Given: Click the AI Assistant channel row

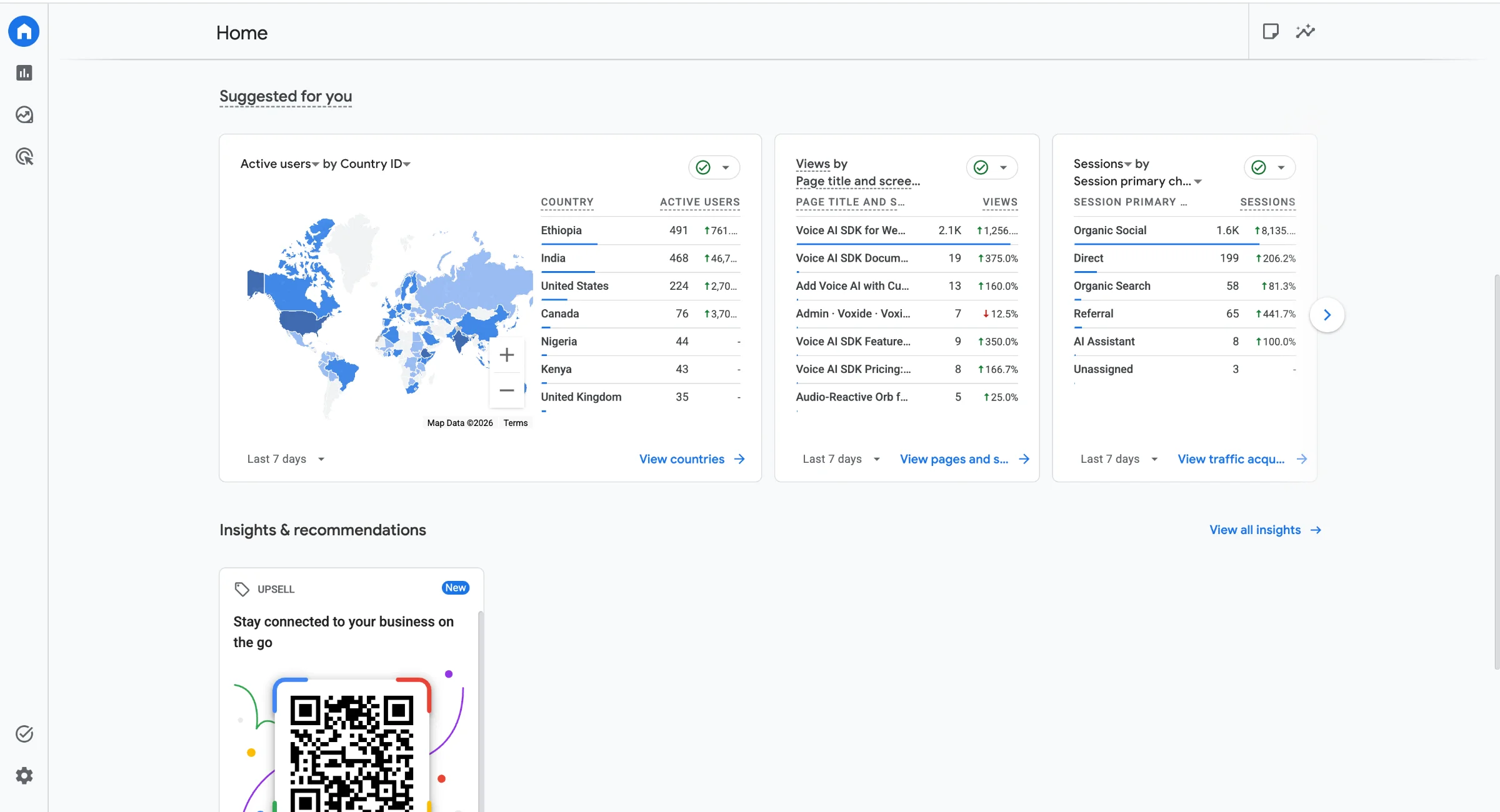Looking at the screenshot, I should click(1184, 342).
